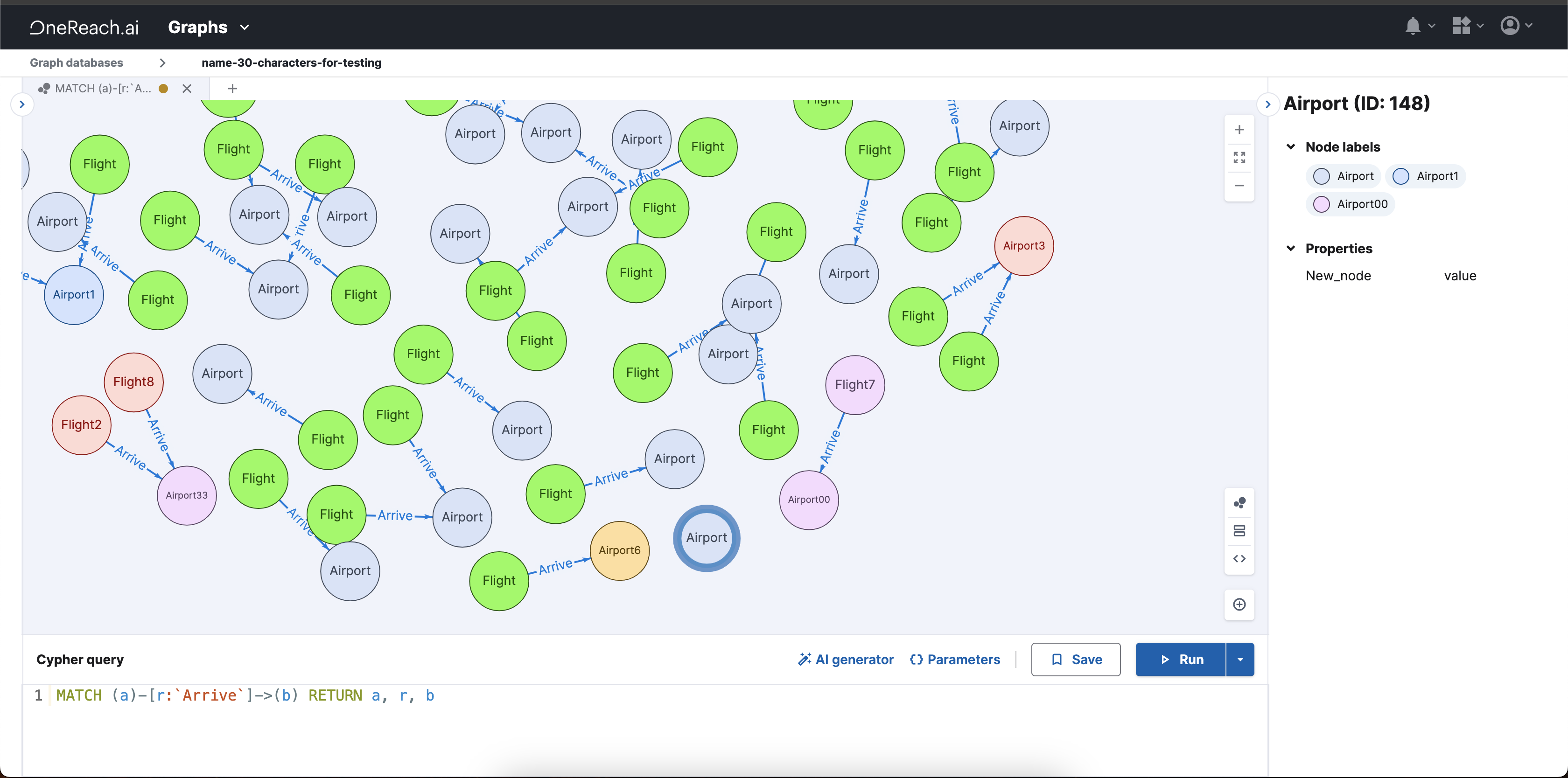Go to Graph databases breadcrumb
The image size is (1568, 778).
(76, 63)
